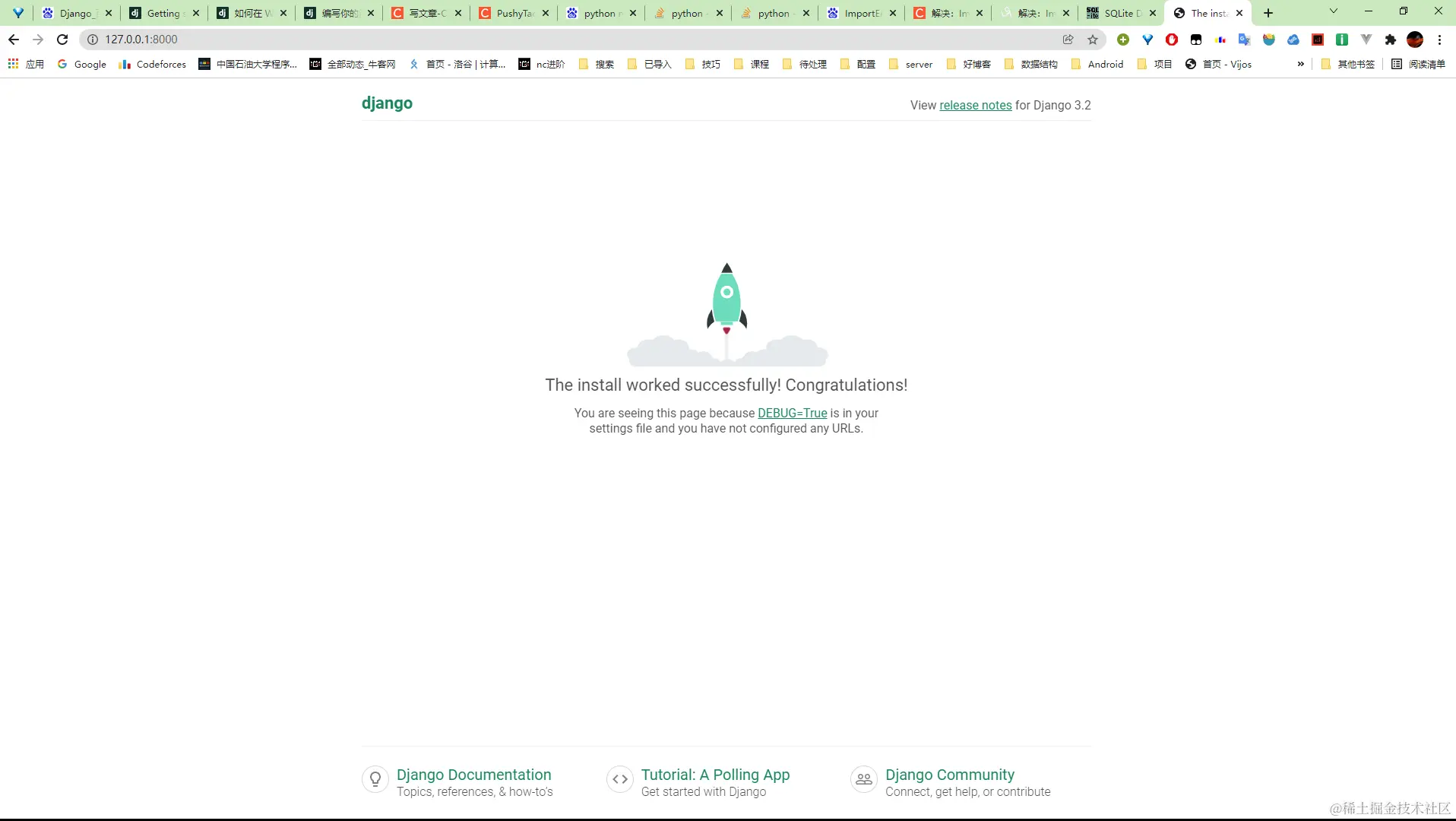The image size is (1456, 821).
Task: Click the Tutorial code brackets icon
Action: [x=620, y=779]
